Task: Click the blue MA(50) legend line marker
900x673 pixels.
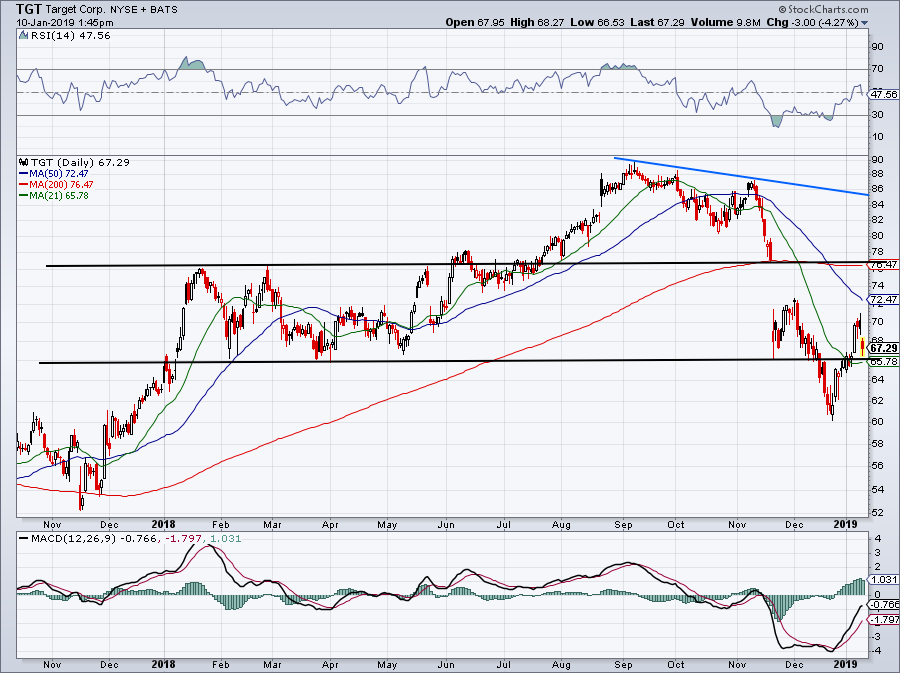Action: (x=24, y=174)
